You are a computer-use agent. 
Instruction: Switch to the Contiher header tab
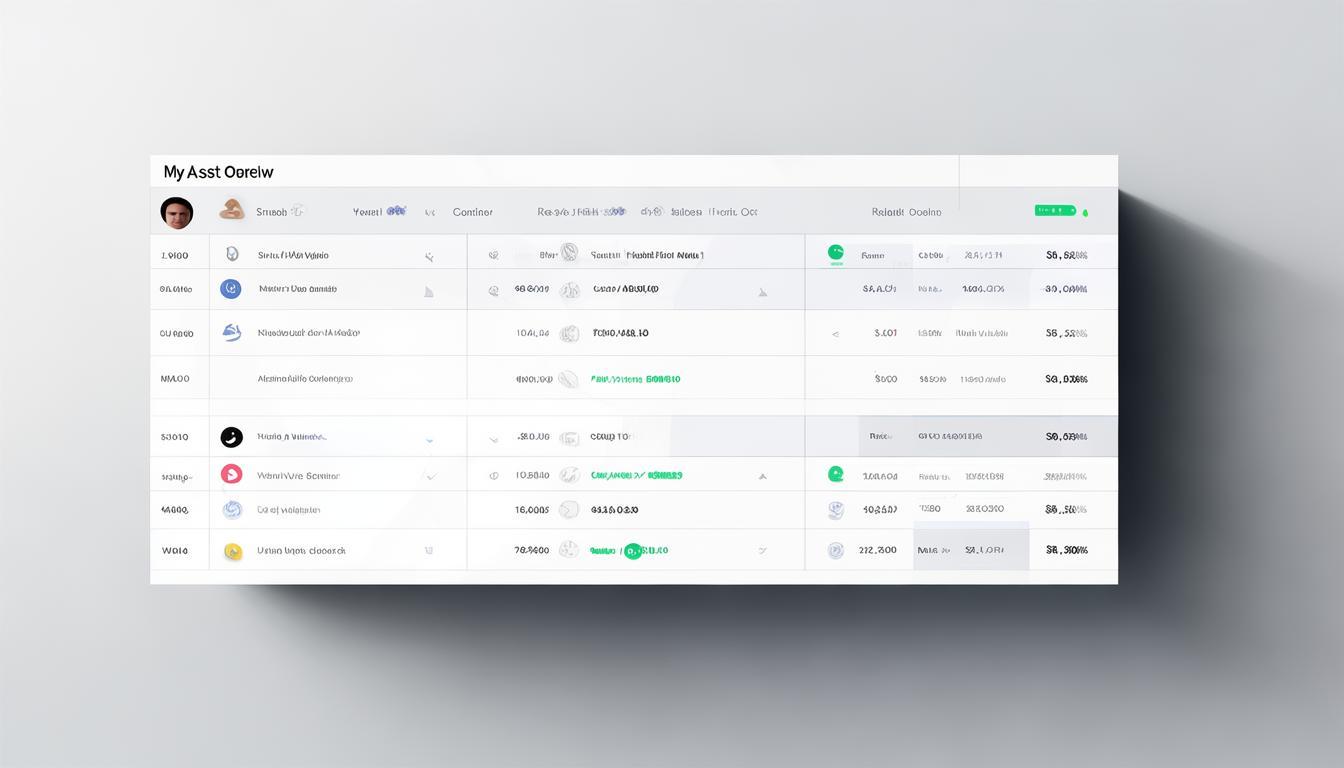(x=472, y=212)
